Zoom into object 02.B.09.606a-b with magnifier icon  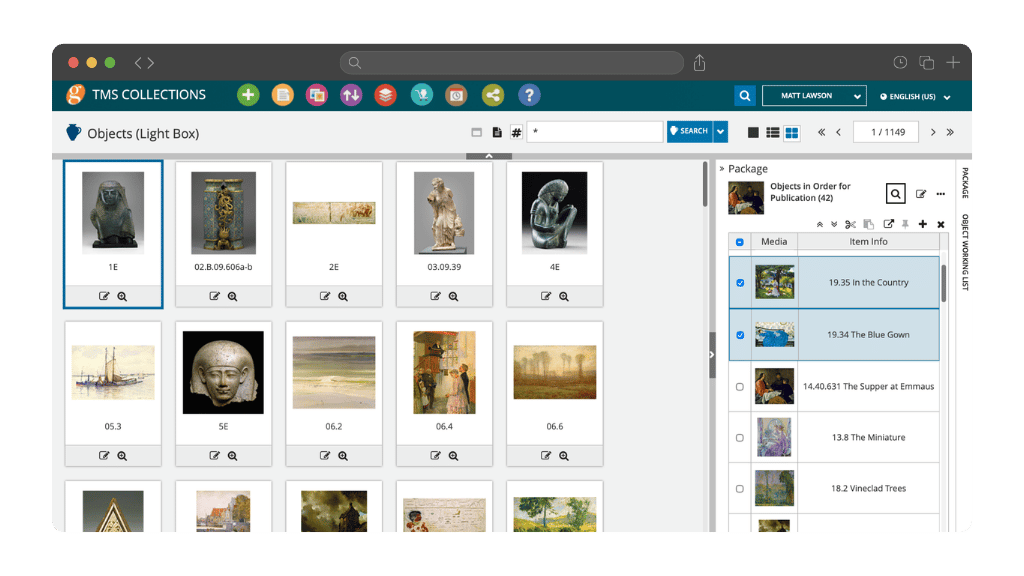[x=232, y=296]
